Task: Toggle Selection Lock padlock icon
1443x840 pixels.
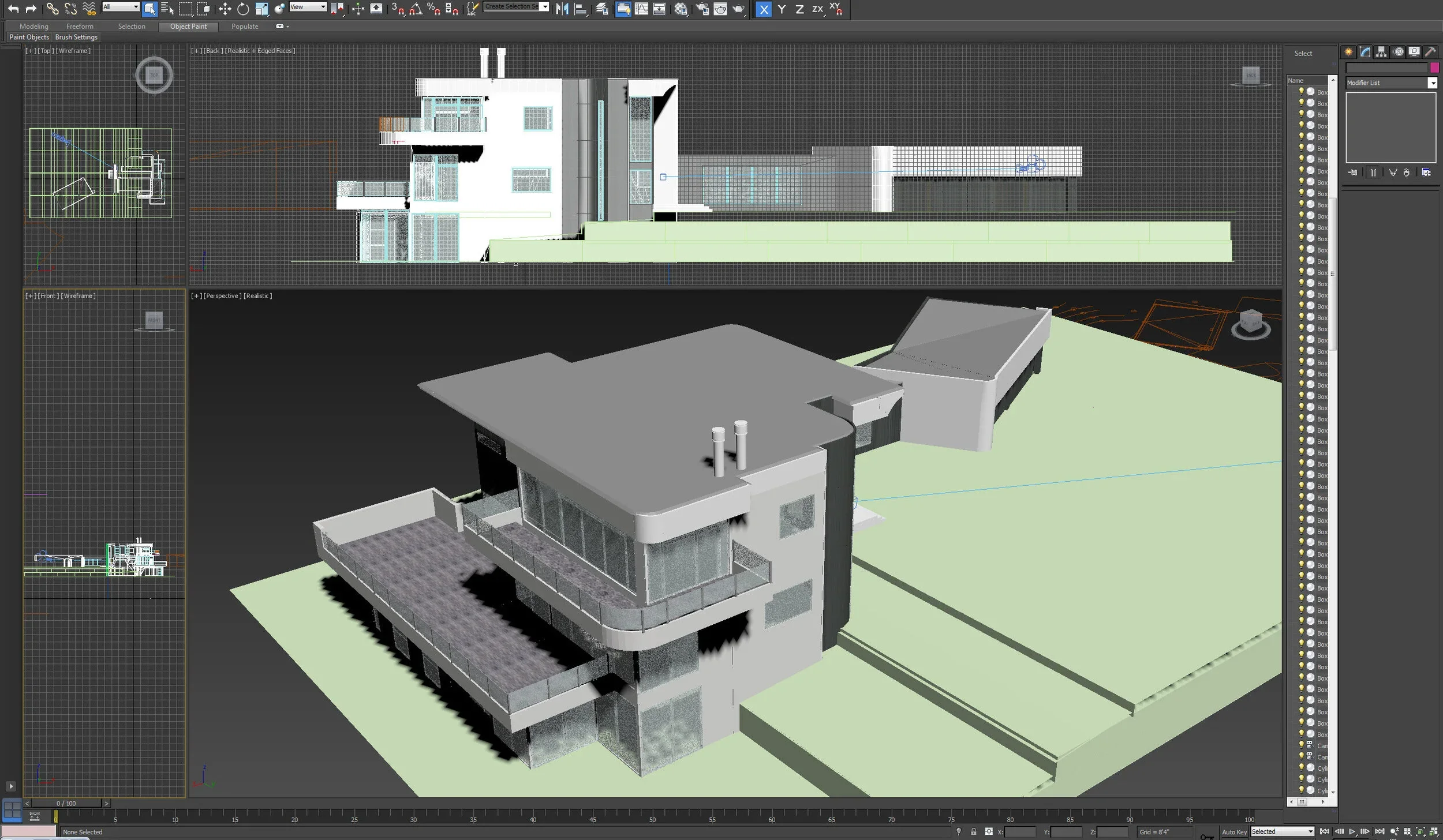Action: tap(974, 831)
